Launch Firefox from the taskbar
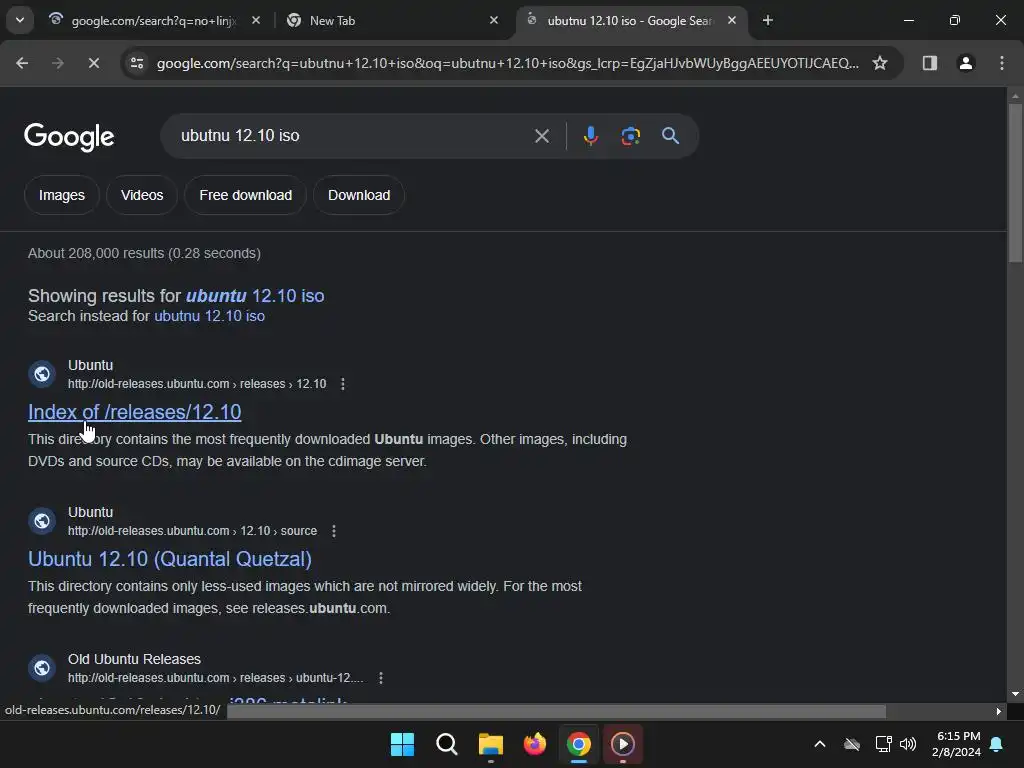 (535, 744)
